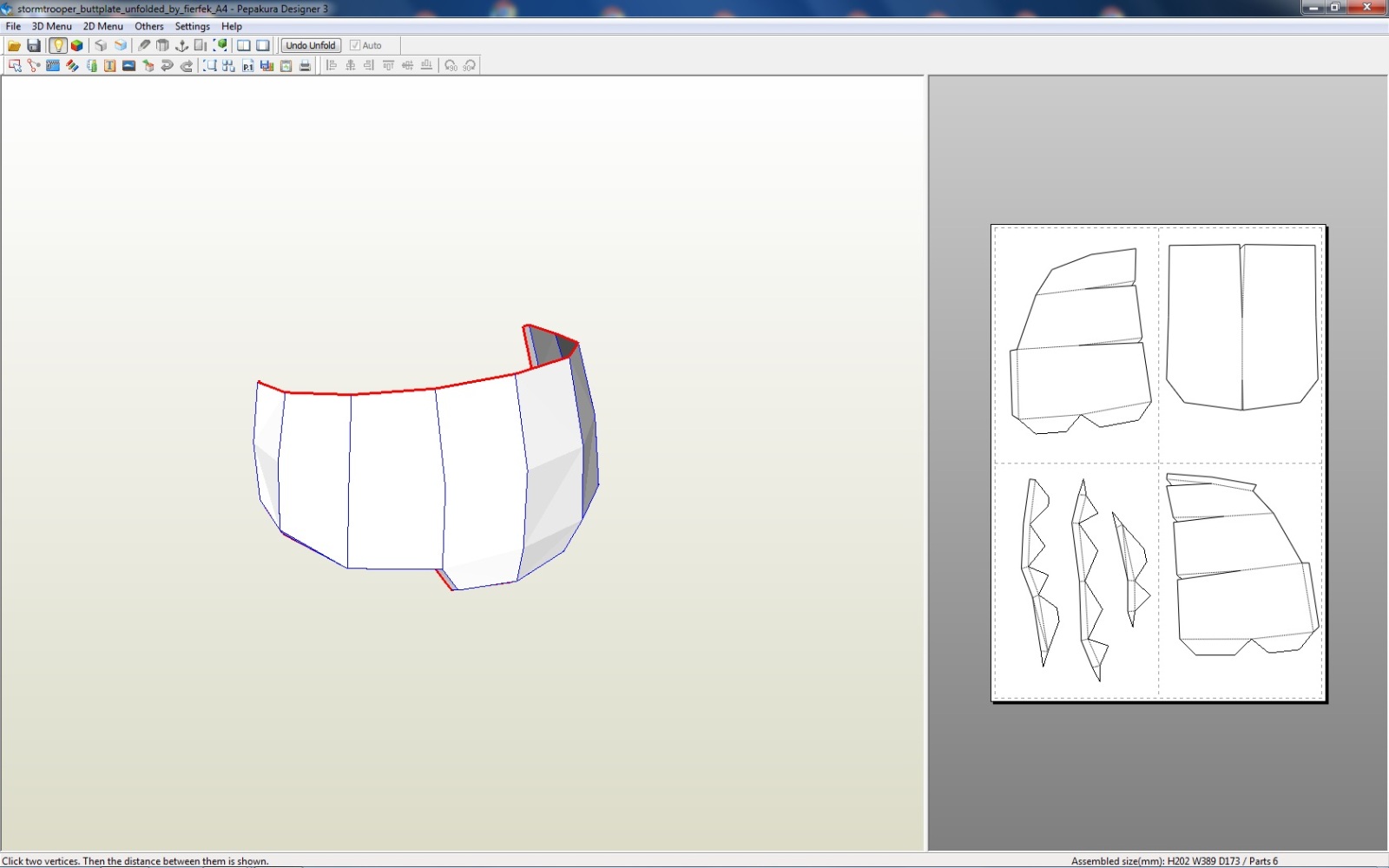Click the Undo Unfold button
The image size is (1389, 868).
(x=310, y=45)
